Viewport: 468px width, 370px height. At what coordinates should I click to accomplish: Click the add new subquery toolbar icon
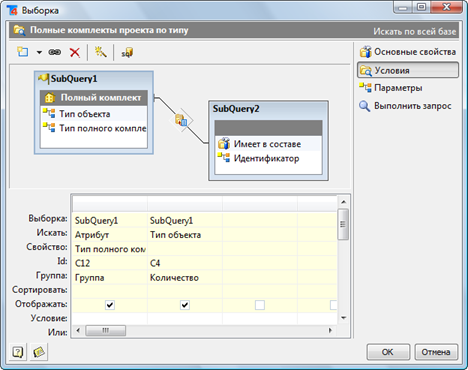(23, 52)
